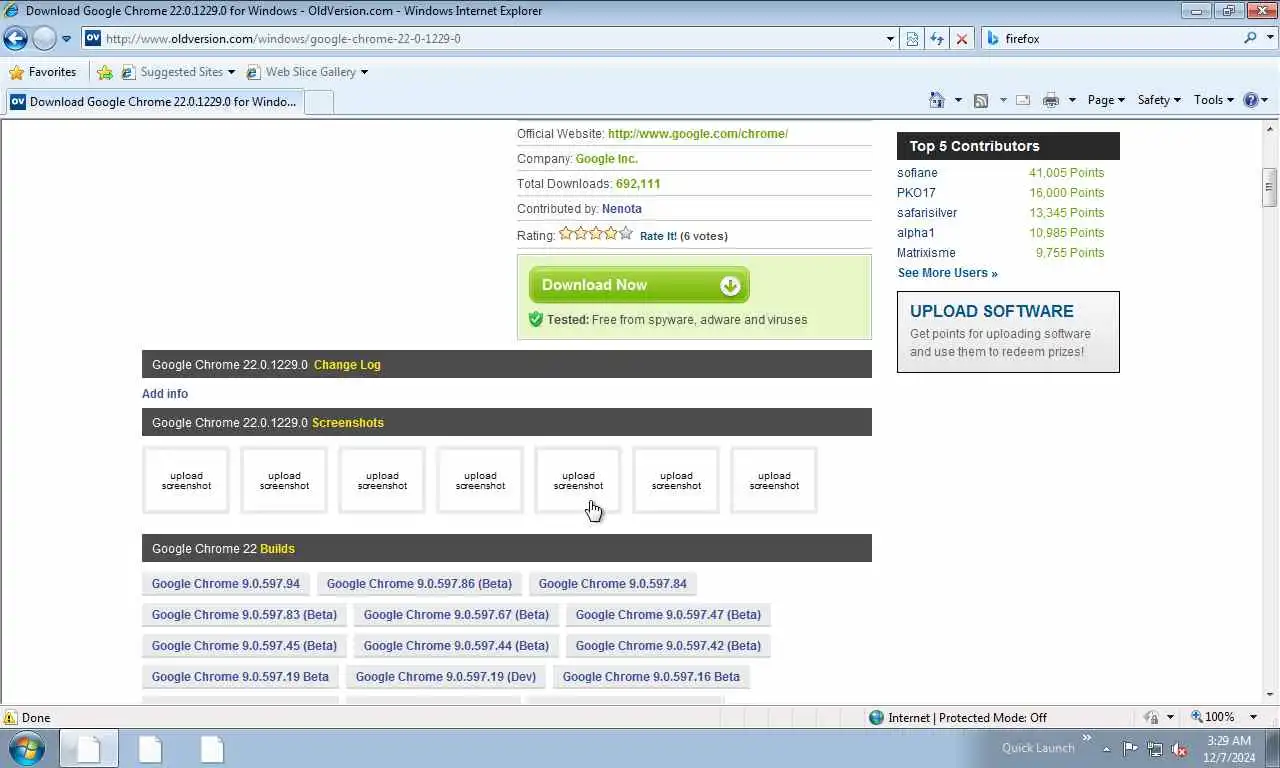
Task: Open the Favorites star button
Action: [x=43, y=72]
